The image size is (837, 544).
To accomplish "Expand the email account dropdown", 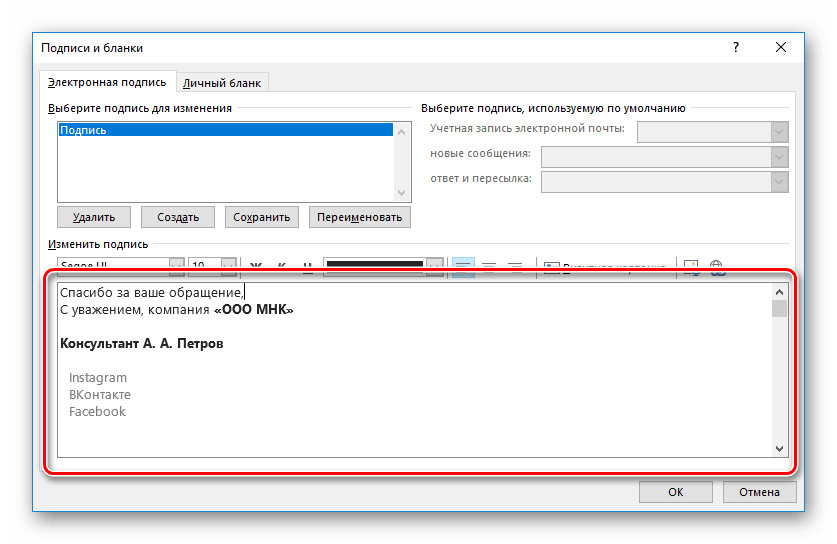I will (779, 132).
